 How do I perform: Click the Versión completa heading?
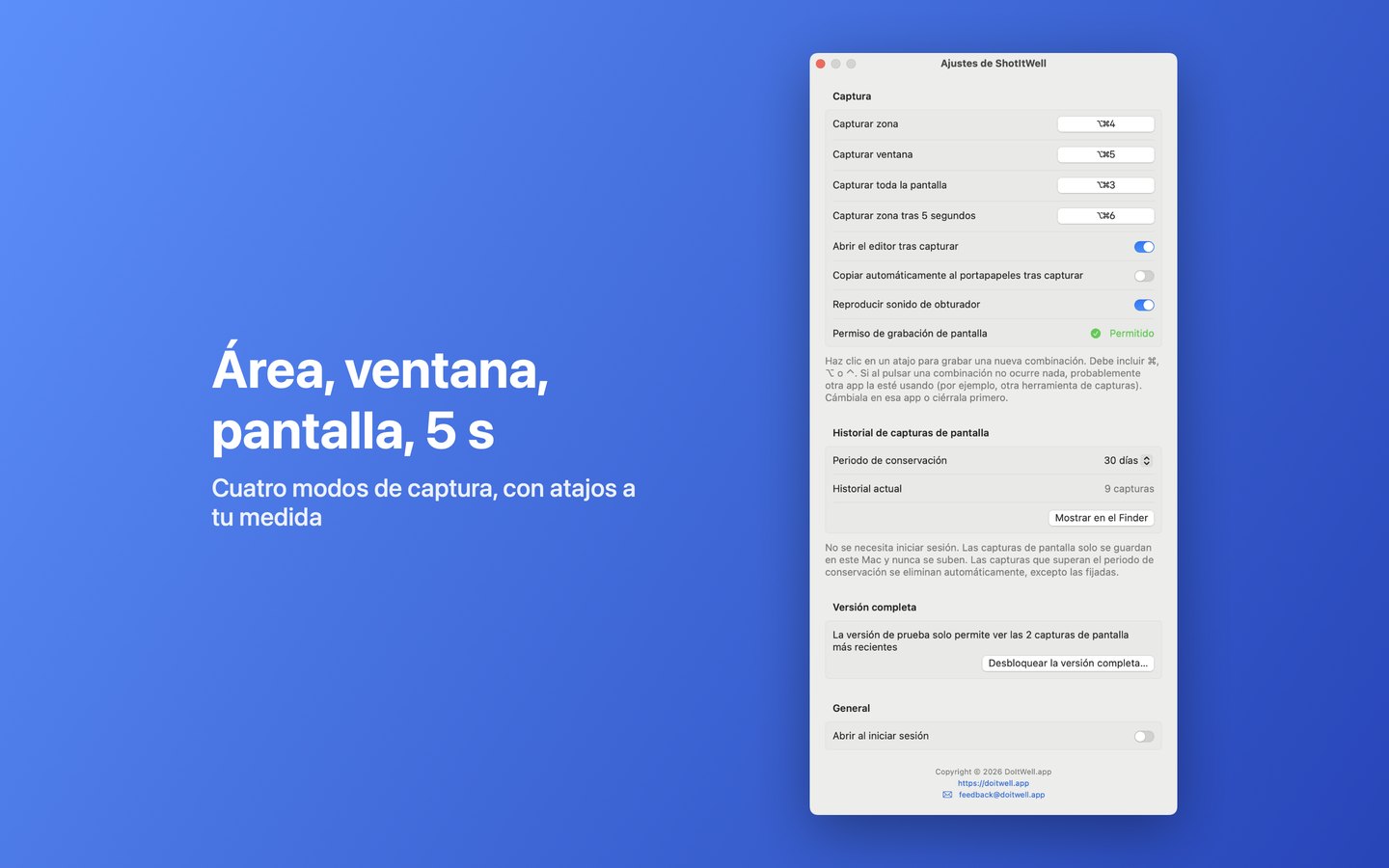874,608
